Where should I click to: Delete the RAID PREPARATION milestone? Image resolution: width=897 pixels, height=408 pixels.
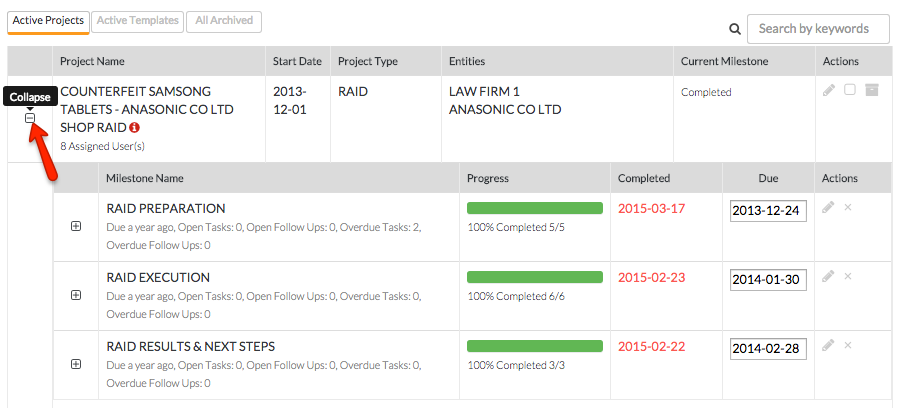(848, 207)
